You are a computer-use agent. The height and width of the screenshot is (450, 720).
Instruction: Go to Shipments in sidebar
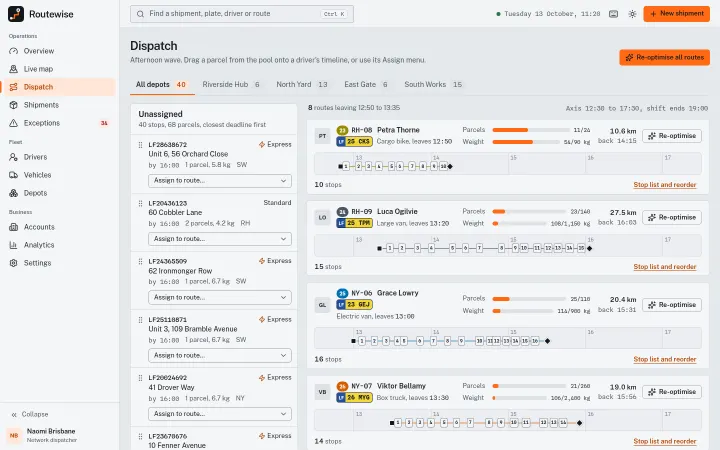59,105
